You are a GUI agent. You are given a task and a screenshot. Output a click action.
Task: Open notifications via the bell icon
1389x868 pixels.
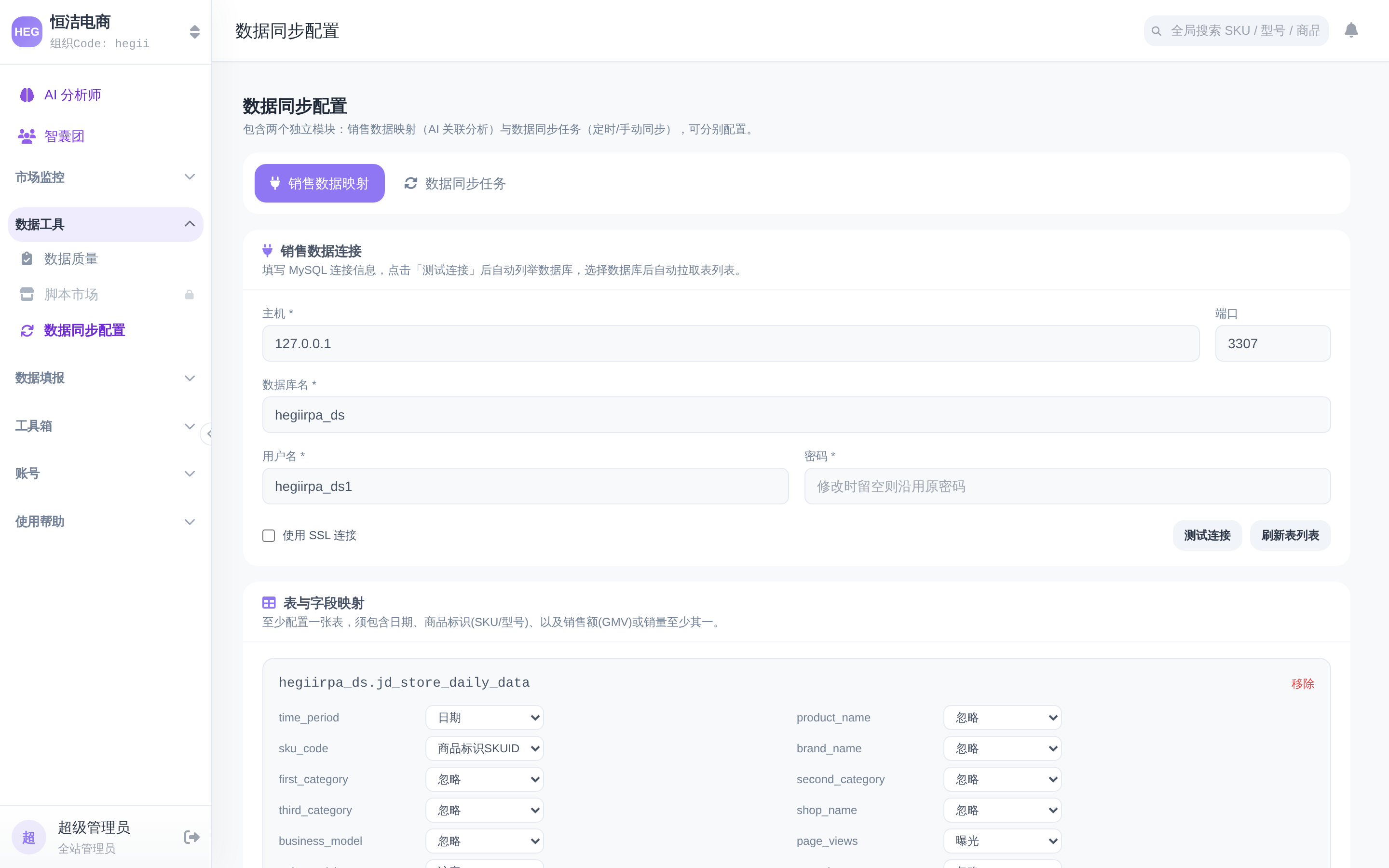click(1351, 30)
